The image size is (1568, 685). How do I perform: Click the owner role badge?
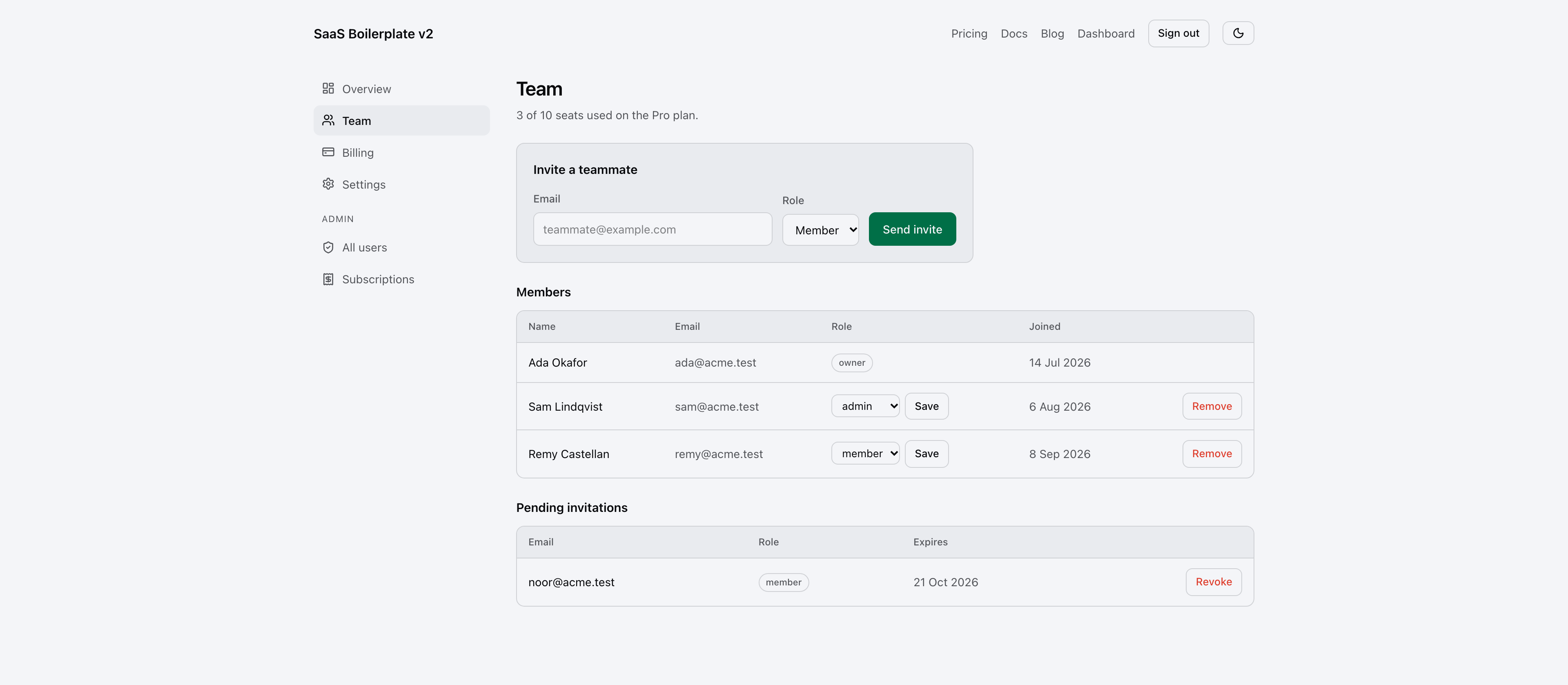point(851,363)
